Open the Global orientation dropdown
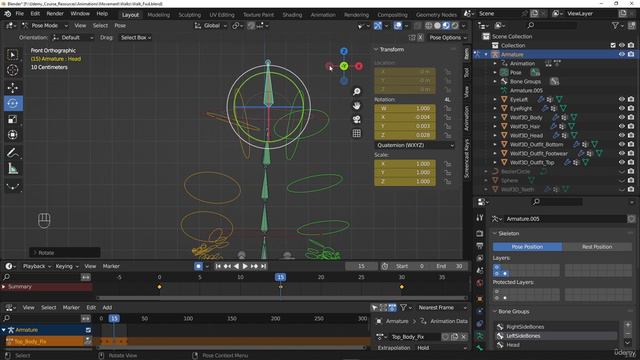The height and width of the screenshot is (360, 640). (x=211, y=25)
